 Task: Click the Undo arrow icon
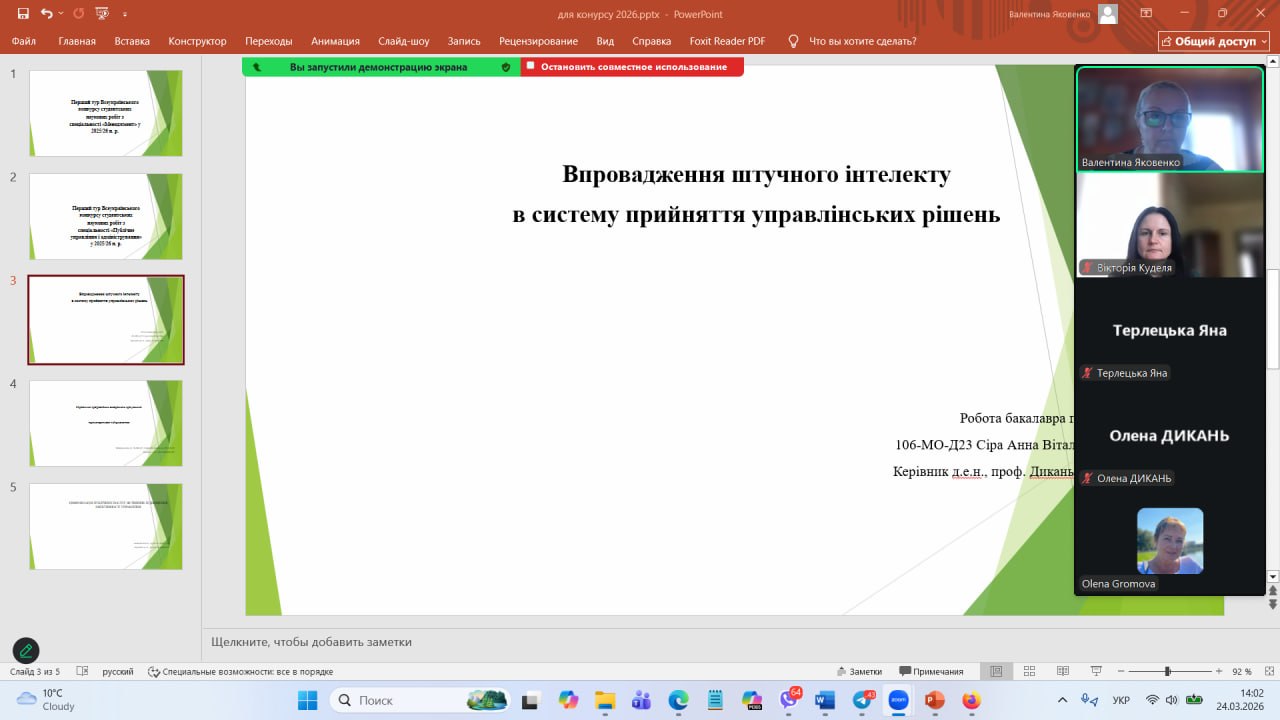[x=47, y=14]
